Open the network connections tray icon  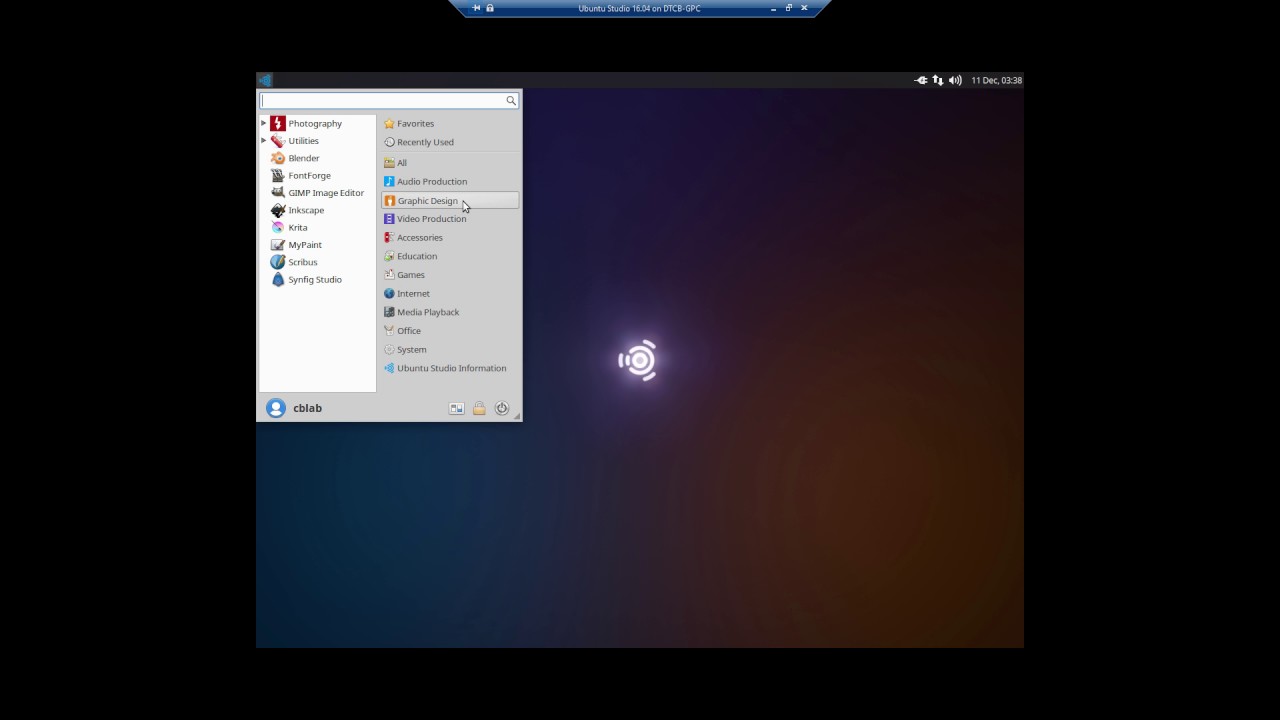tap(938, 80)
